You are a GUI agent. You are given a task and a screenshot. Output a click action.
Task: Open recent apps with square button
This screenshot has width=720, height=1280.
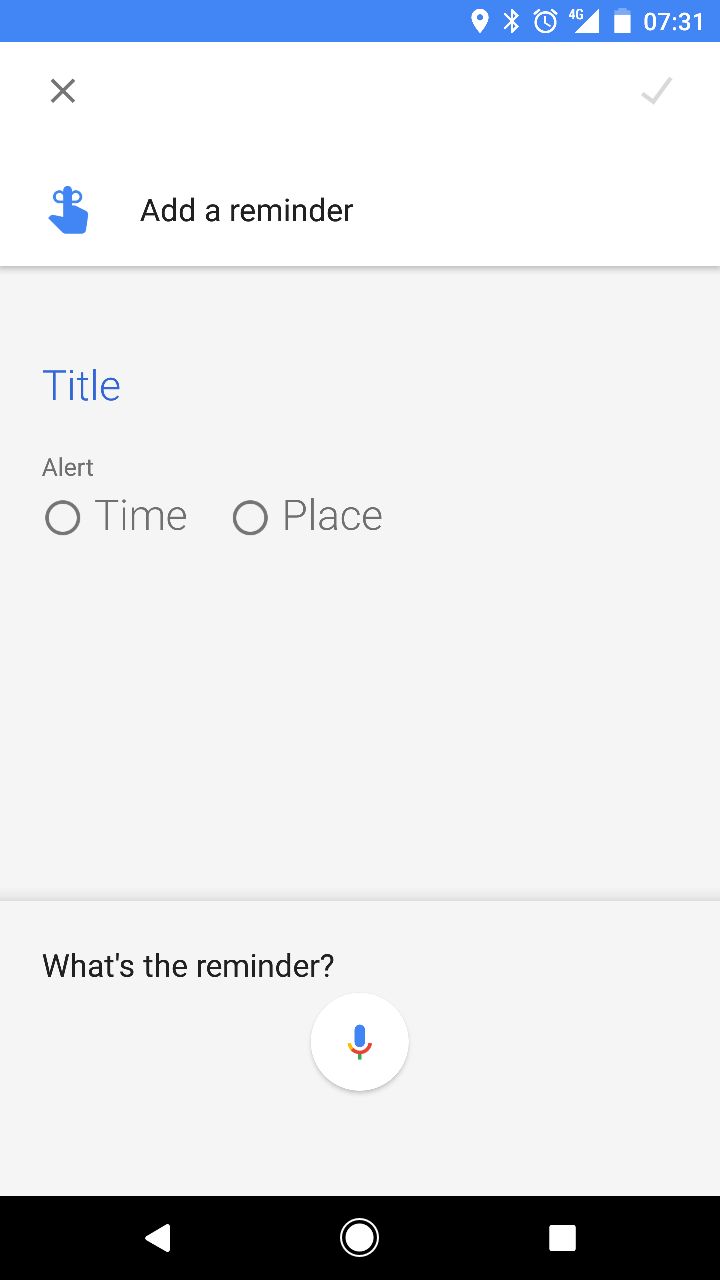[x=562, y=1238]
